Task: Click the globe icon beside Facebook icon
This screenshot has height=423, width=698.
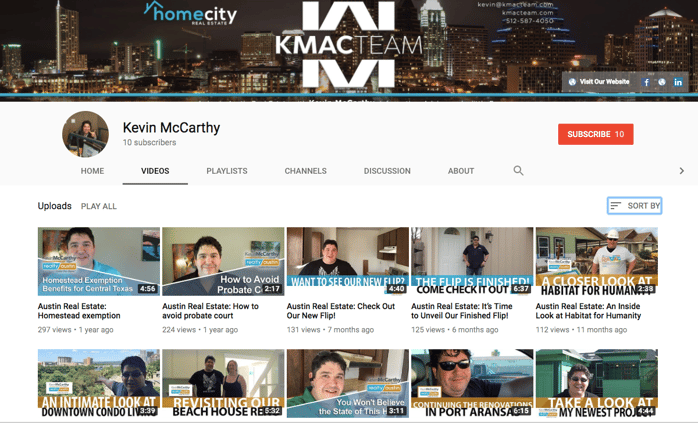Action: point(662,82)
